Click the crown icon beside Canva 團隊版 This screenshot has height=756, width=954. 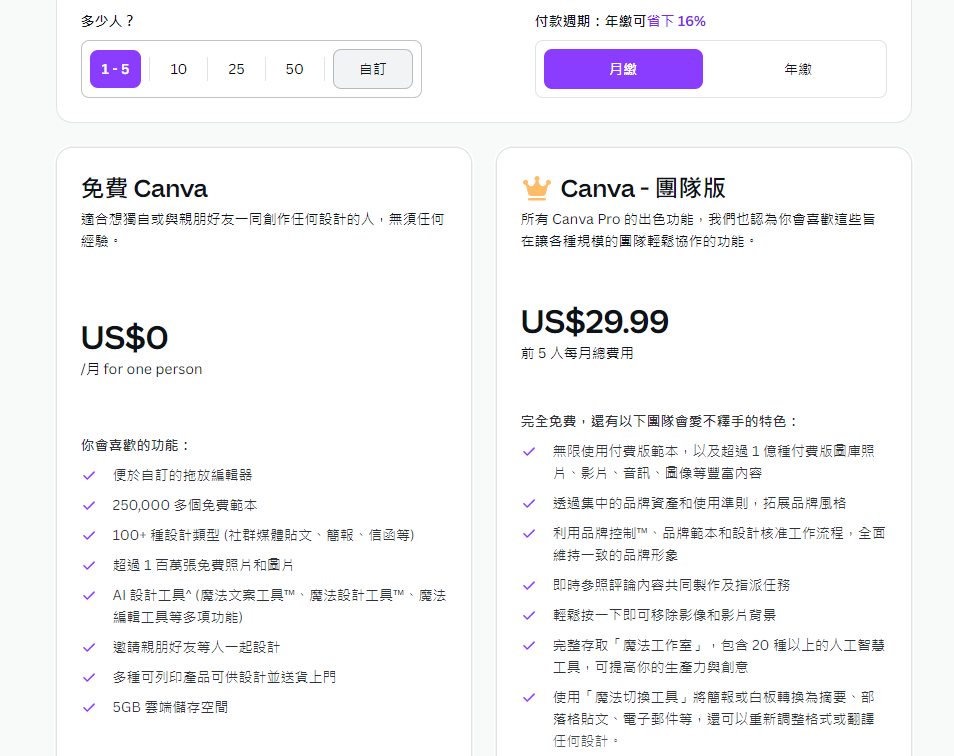[x=537, y=188]
